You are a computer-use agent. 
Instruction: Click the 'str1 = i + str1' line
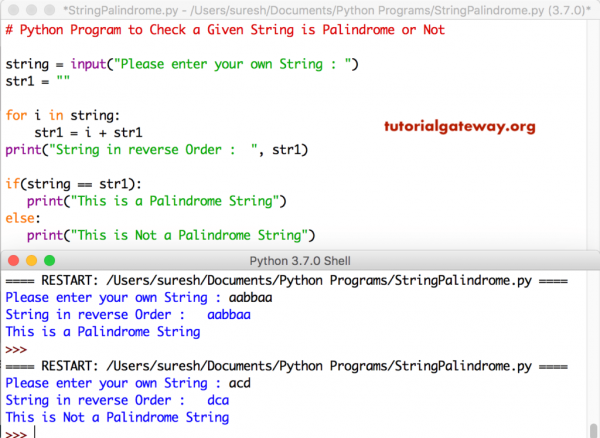click(88, 133)
